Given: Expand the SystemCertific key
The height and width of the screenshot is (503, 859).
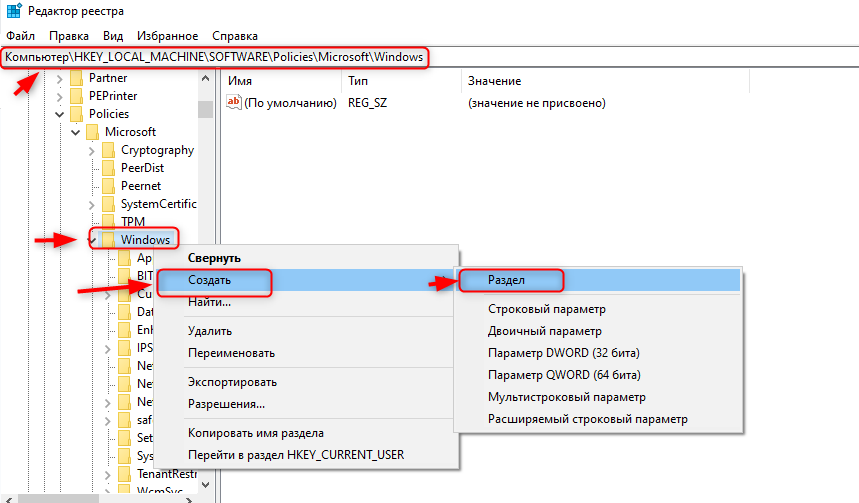Looking at the screenshot, I should coord(91,205).
